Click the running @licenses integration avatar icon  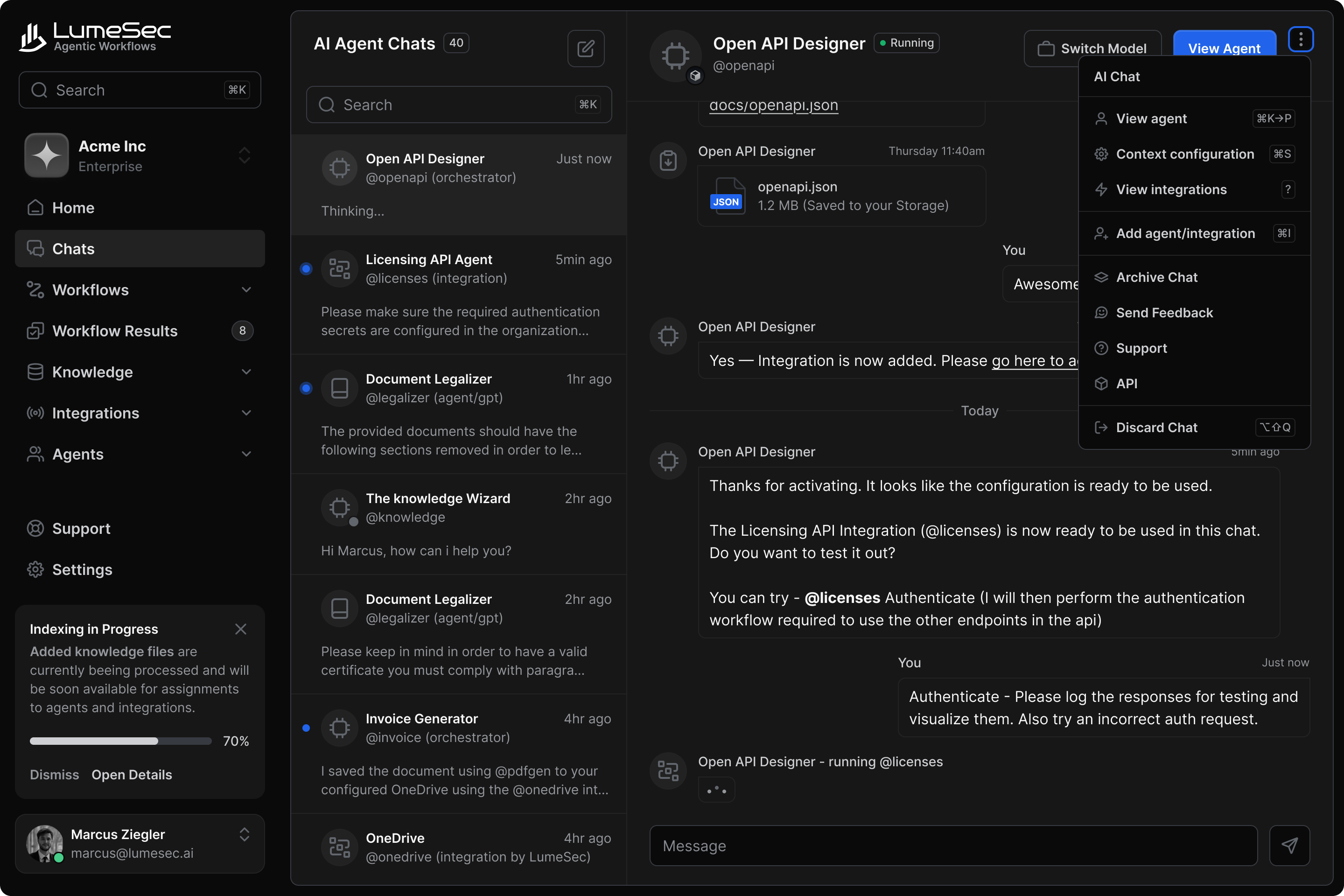tap(668, 771)
